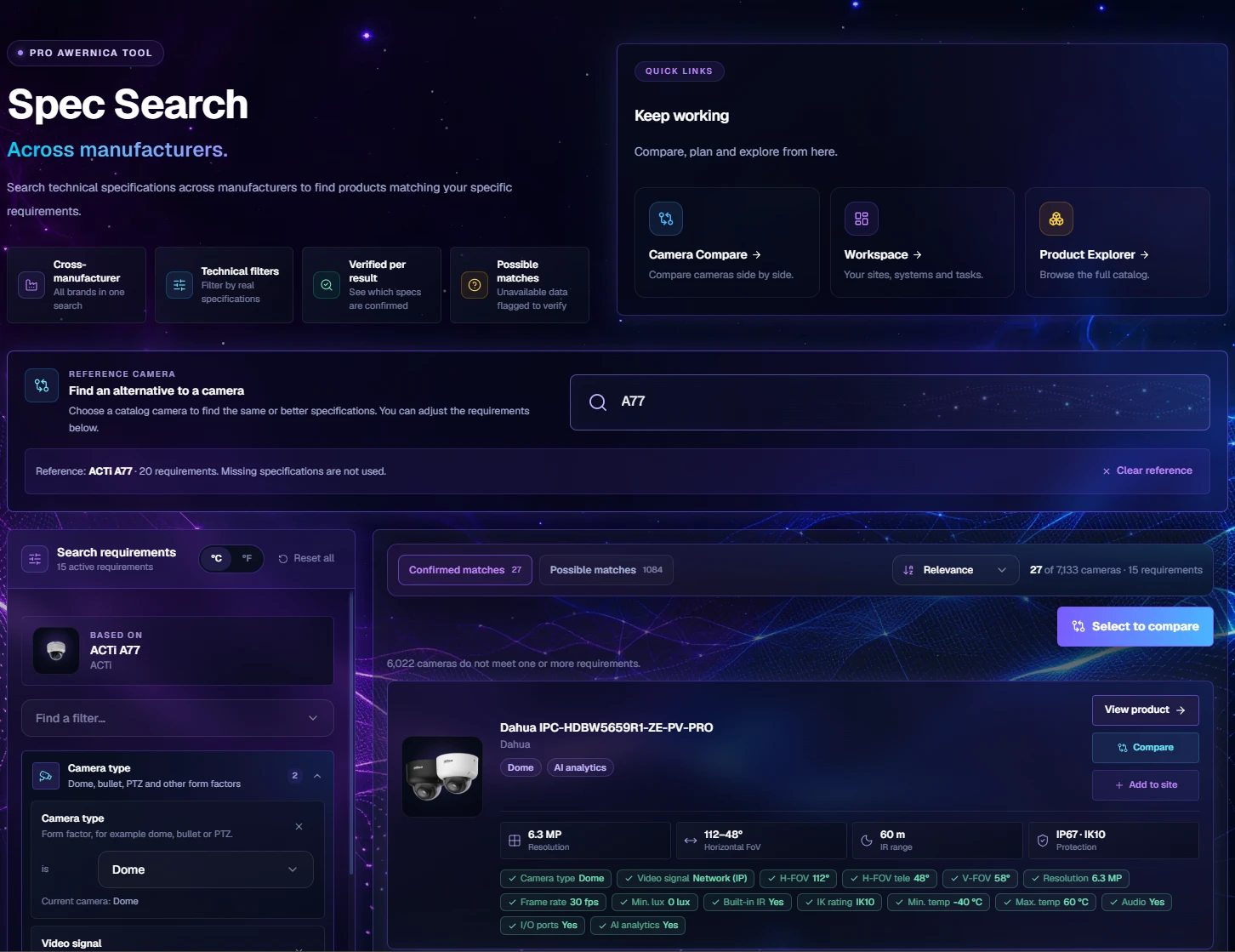
Task: Click the Dome tag on Dahua card
Action: (521, 767)
